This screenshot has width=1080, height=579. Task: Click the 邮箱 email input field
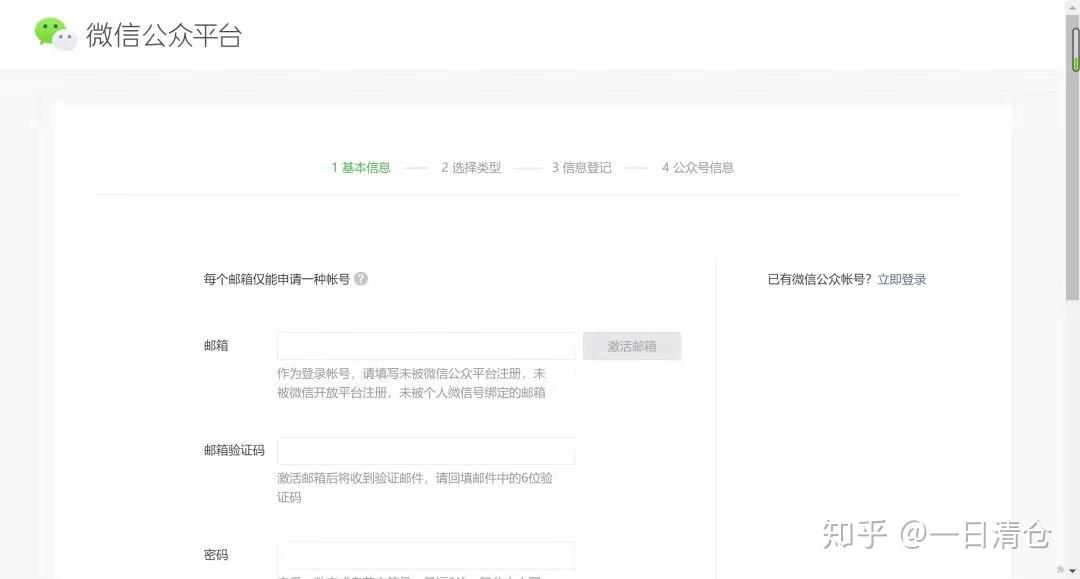point(426,346)
